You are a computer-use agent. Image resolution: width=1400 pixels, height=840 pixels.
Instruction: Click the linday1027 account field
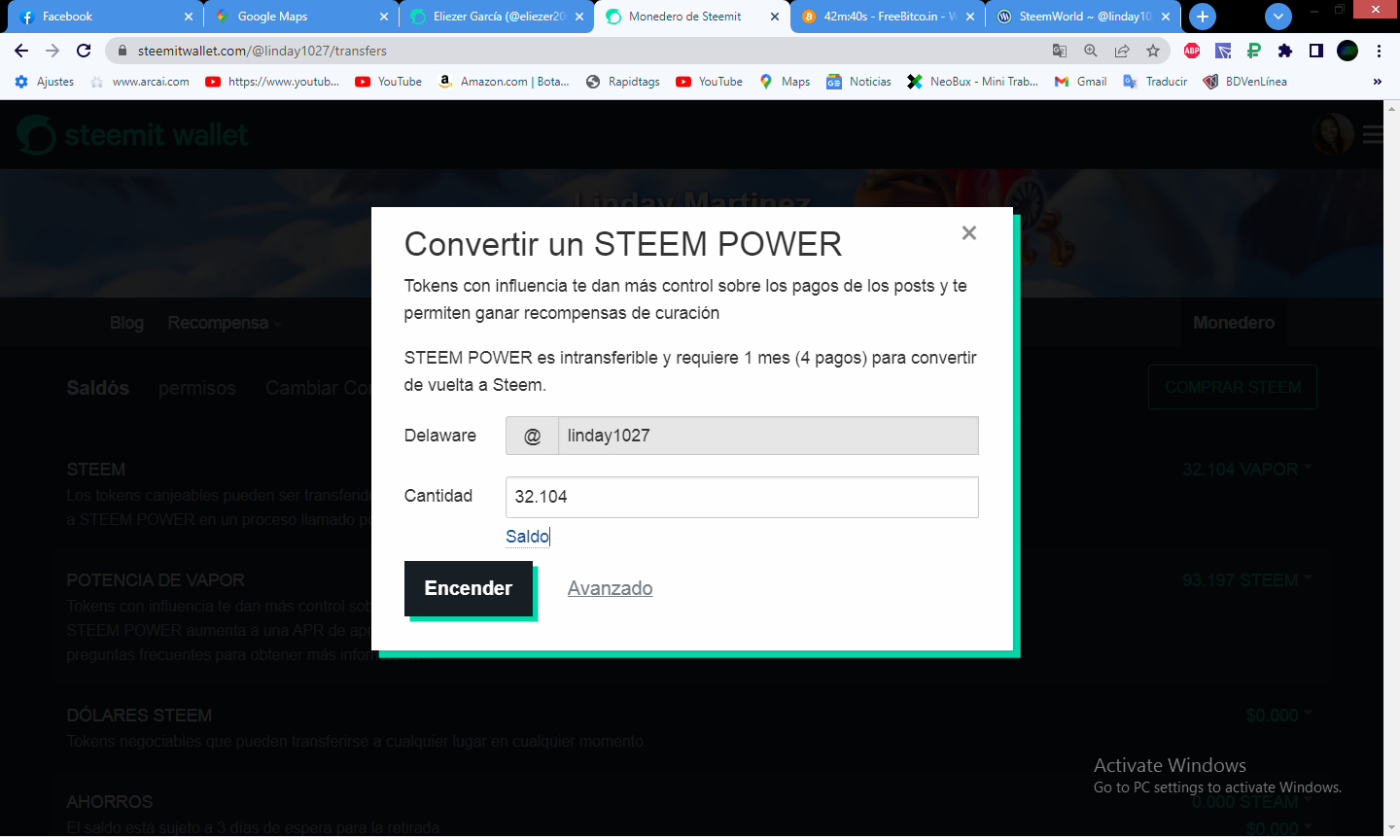[x=768, y=436]
